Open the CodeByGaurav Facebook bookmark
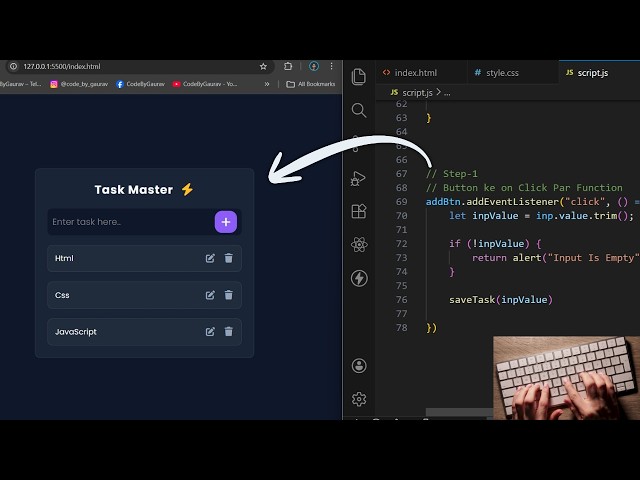The width and height of the screenshot is (640, 480). click(x=140, y=84)
